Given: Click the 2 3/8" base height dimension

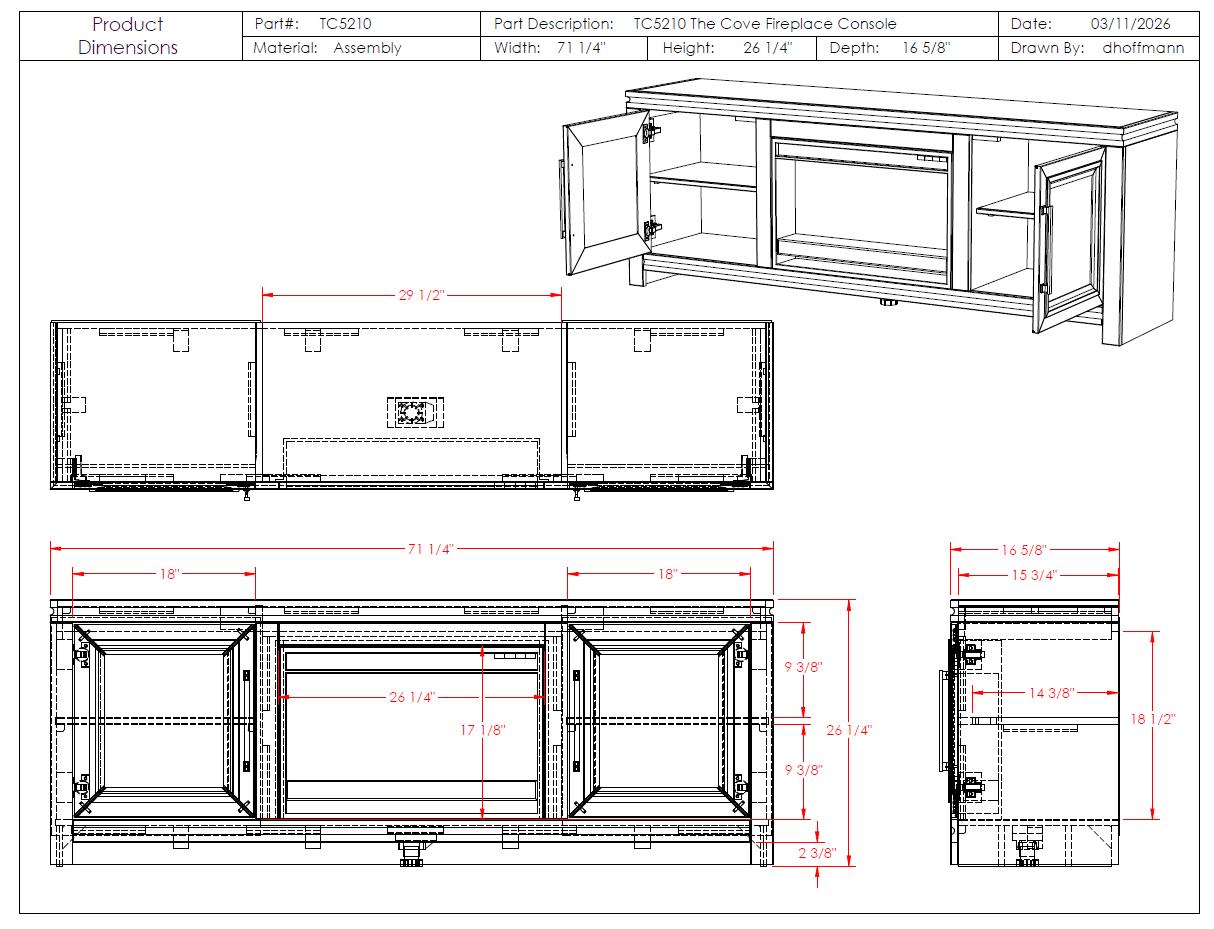Looking at the screenshot, I should [816, 855].
